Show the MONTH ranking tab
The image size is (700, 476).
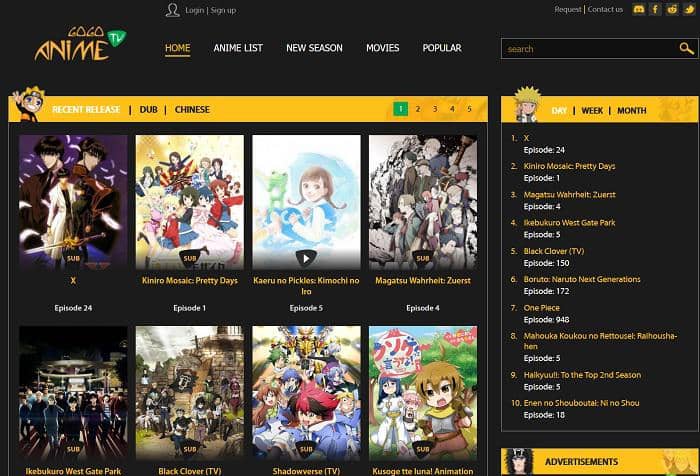[632, 111]
